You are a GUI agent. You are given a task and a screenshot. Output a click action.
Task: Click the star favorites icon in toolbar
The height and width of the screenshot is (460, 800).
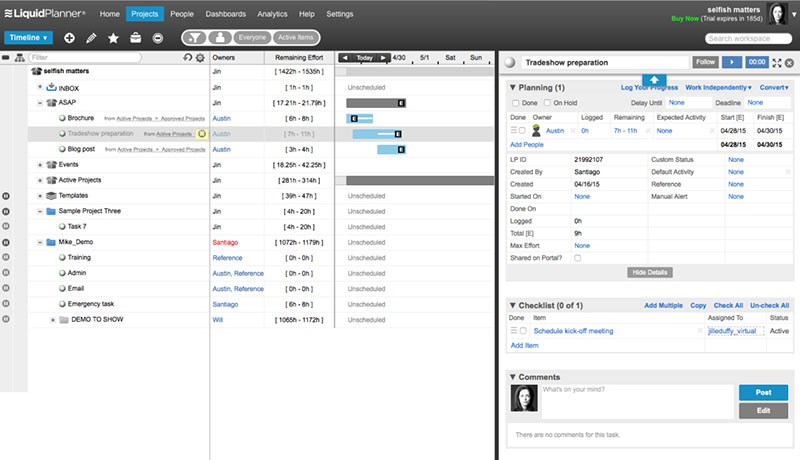pyautogui.click(x=114, y=38)
